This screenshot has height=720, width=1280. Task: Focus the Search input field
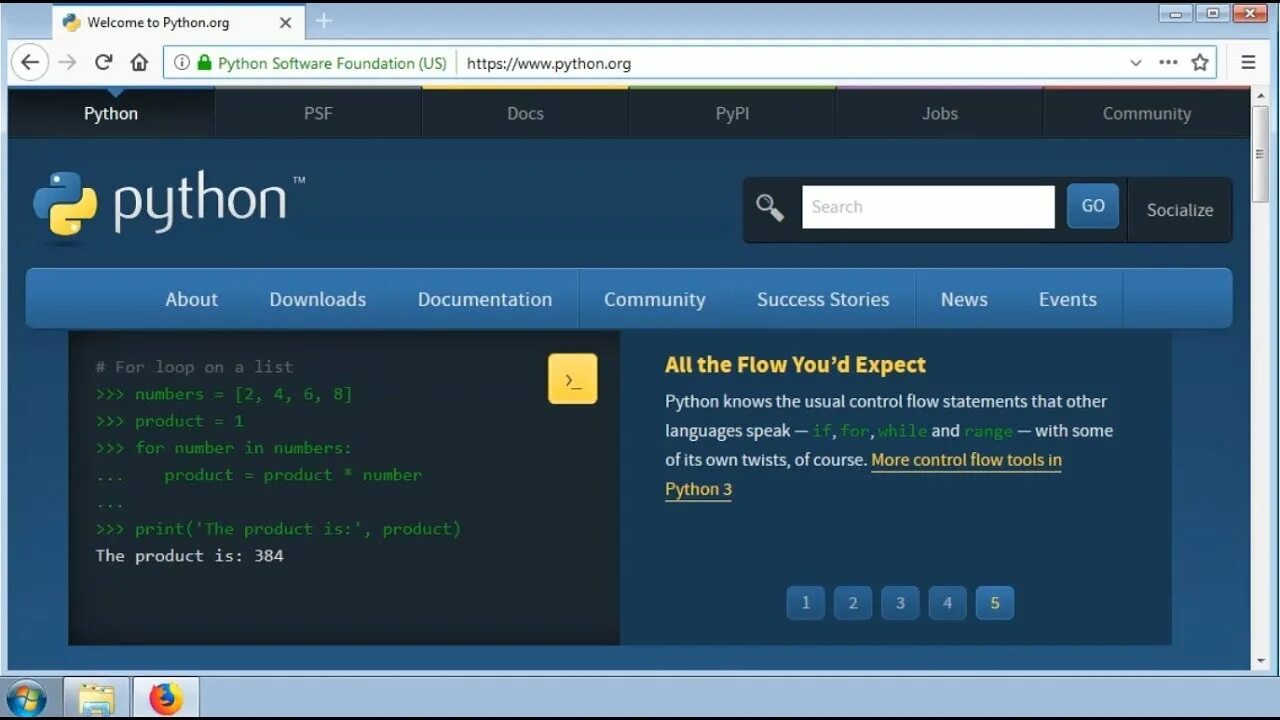click(x=928, y=207)
